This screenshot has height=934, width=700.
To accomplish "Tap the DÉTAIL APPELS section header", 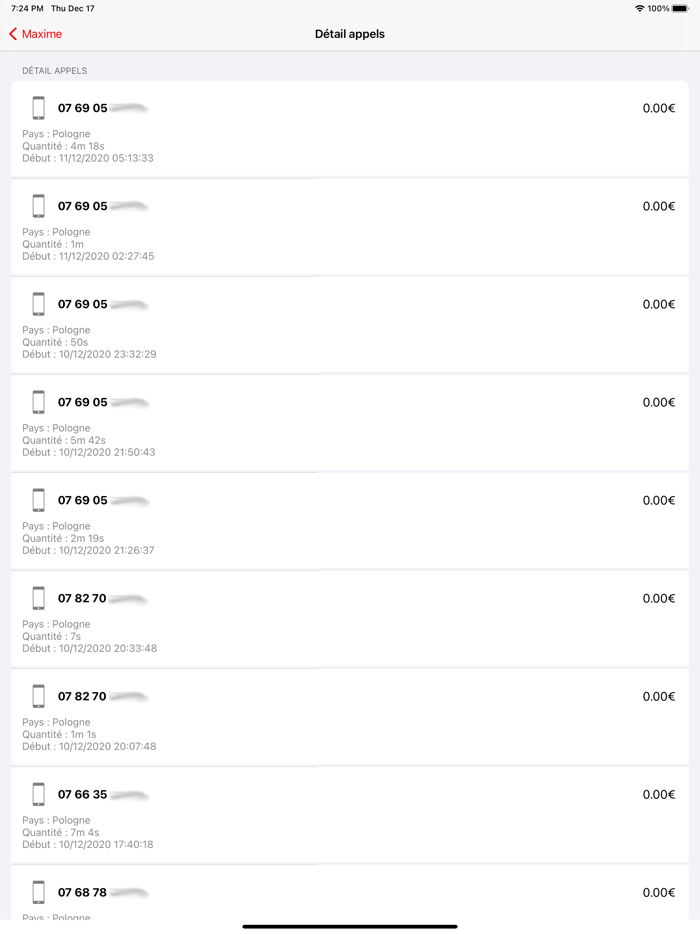I will [x=54, y=70].
